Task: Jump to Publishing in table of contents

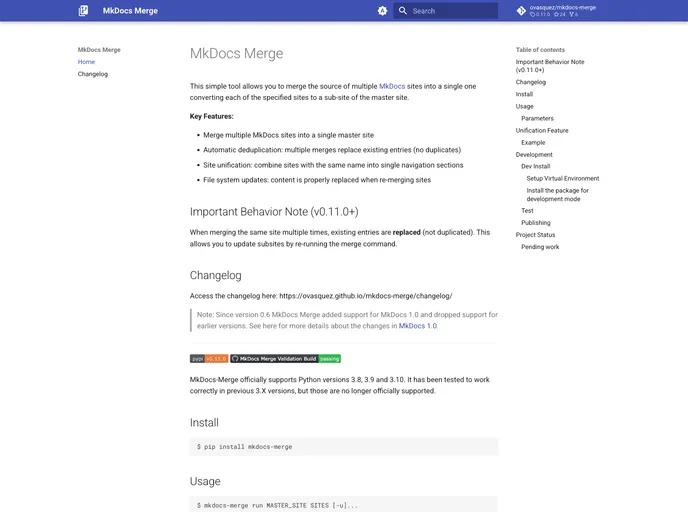Action: (x=535, y=223)
